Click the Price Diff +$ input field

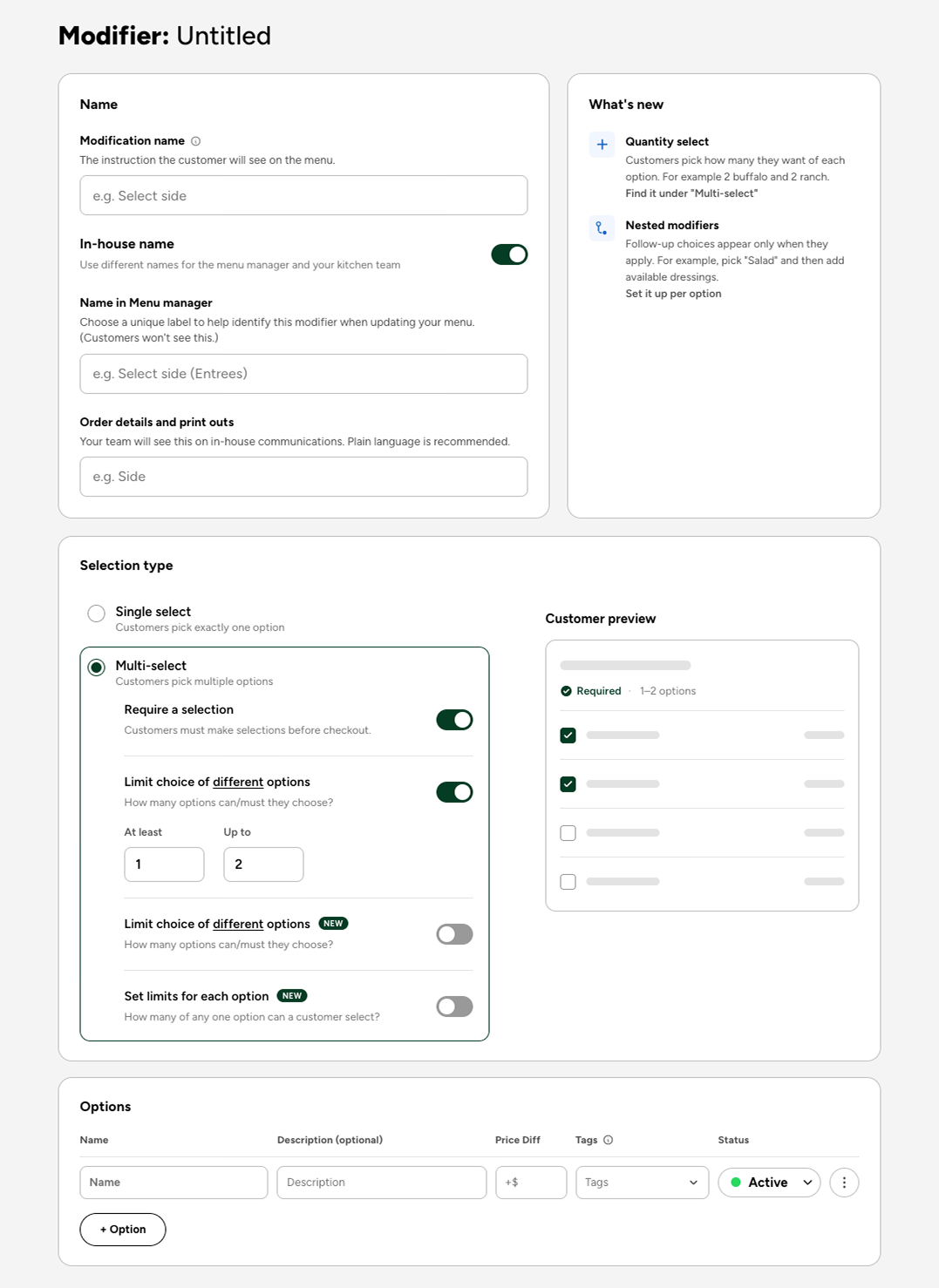point(531,1183)
